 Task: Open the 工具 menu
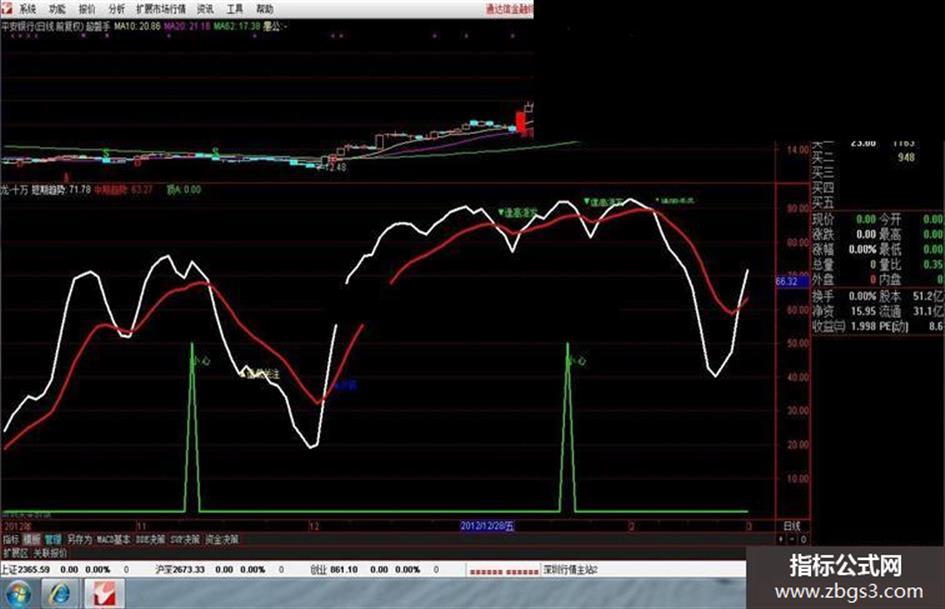coord(235,8)
